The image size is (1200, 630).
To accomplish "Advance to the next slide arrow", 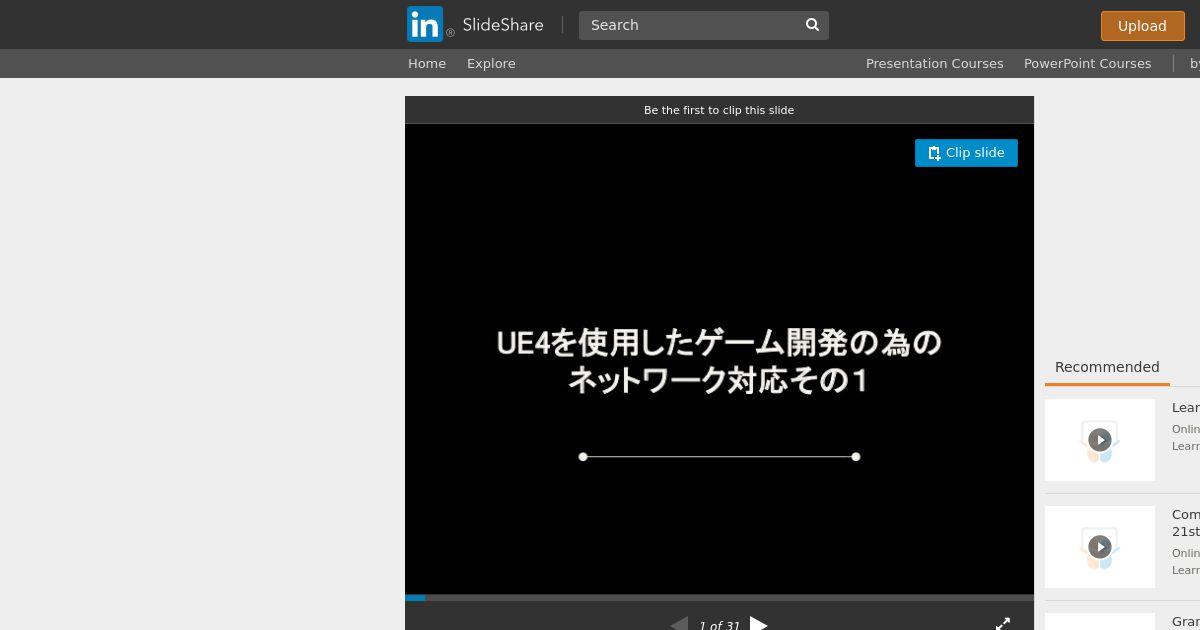I will [x=758, y=624].
